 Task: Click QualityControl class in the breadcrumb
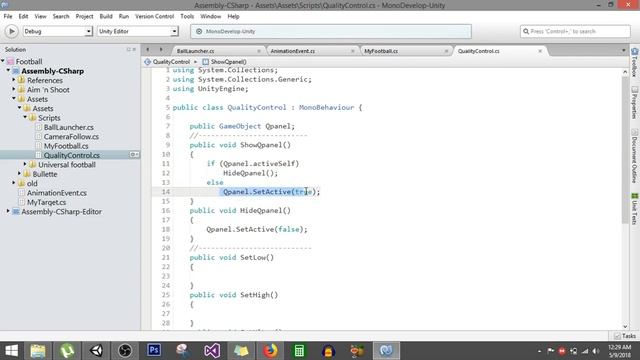coord(167,62)
